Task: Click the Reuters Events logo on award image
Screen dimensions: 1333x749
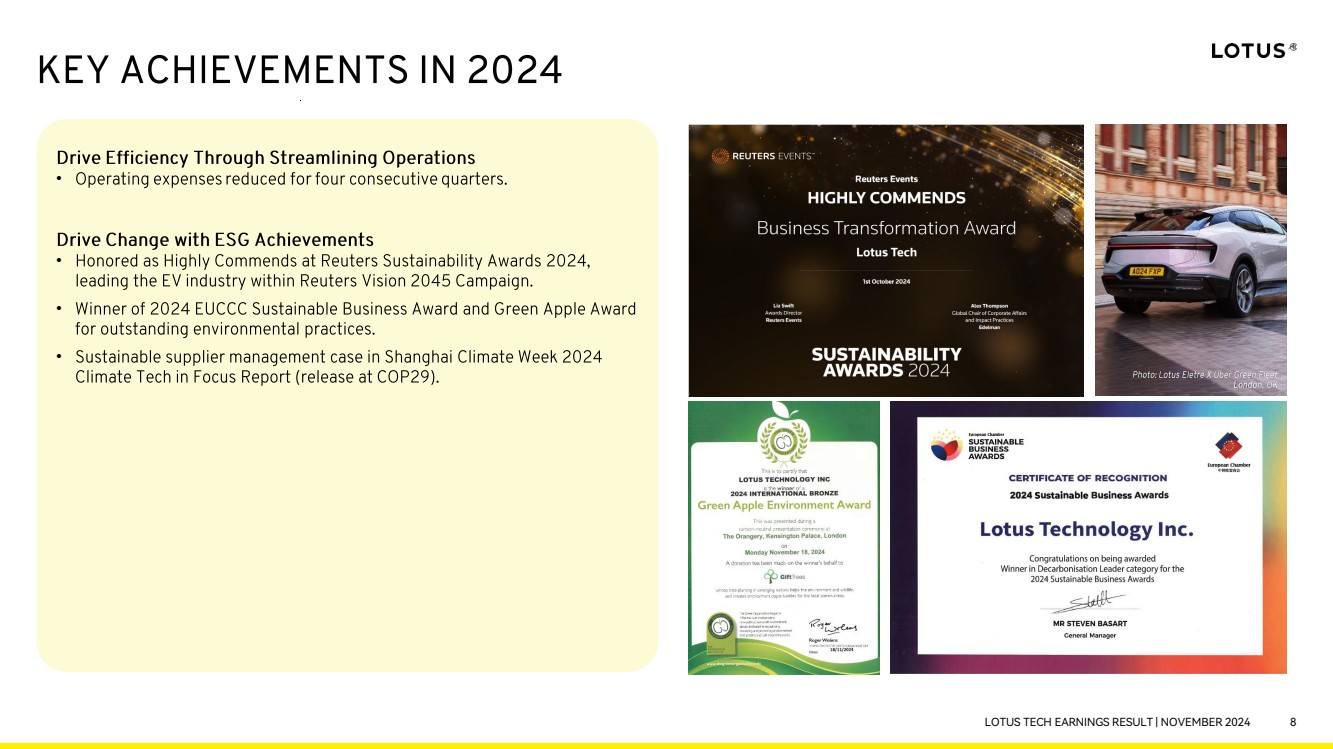Action: coord(762,156)
